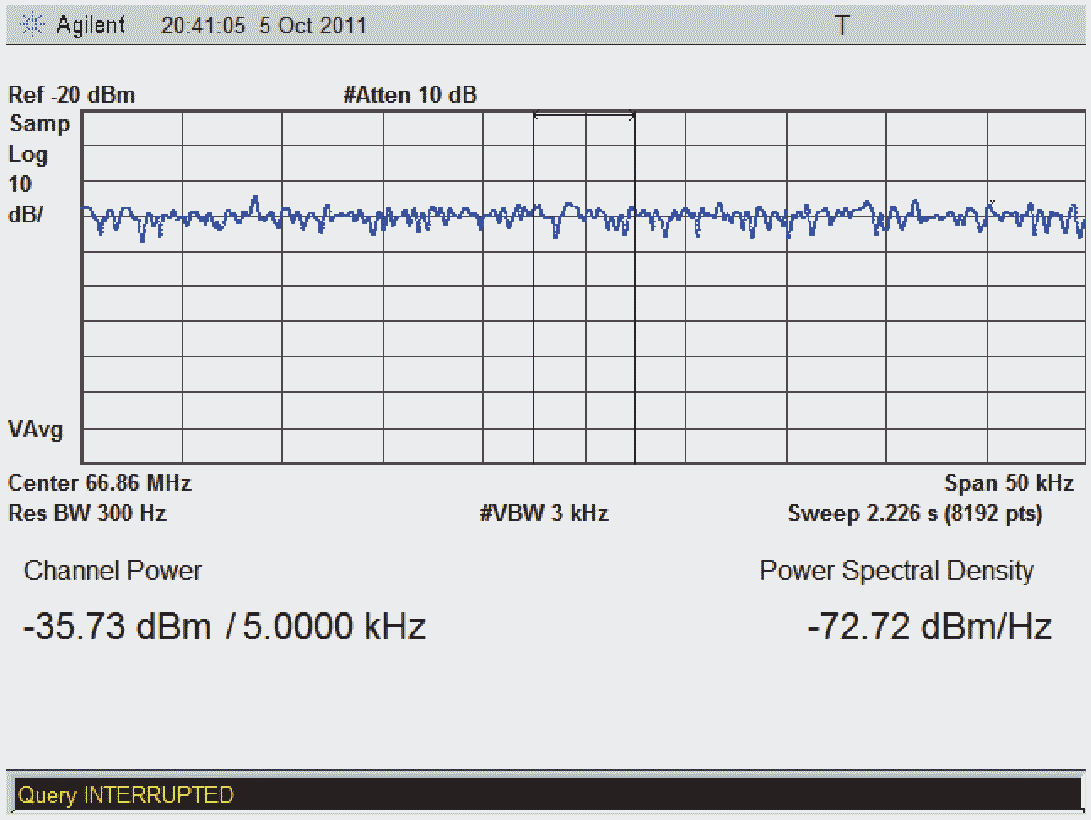Click the -72.72 dBm/Hz density value
1091x820 pixels.
(x=929, y=627)
